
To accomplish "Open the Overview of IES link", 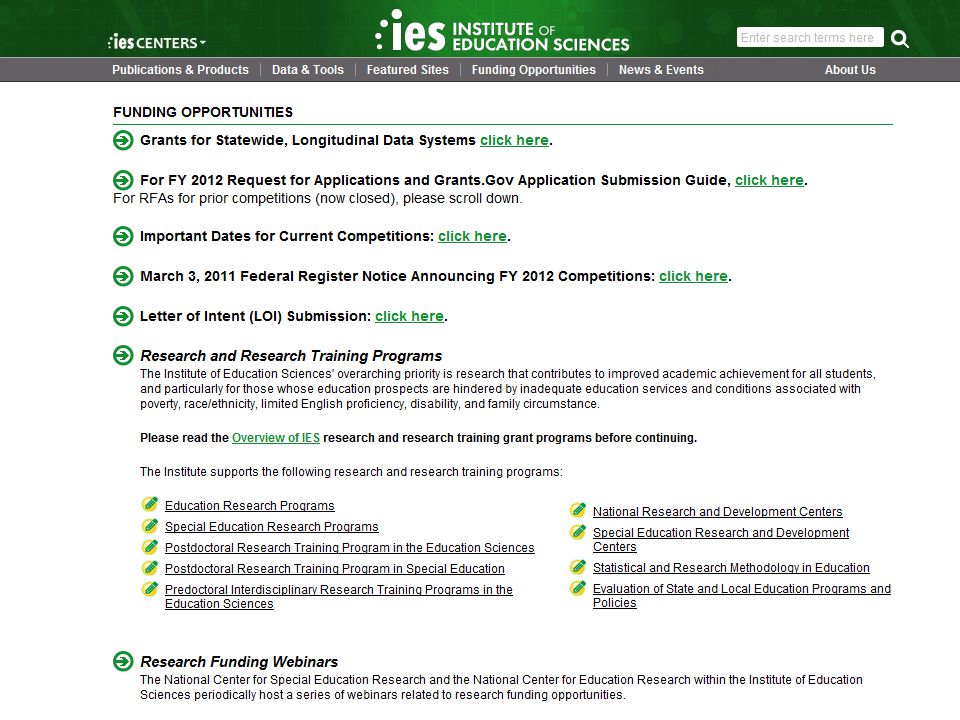I will (x=276, y=438).
